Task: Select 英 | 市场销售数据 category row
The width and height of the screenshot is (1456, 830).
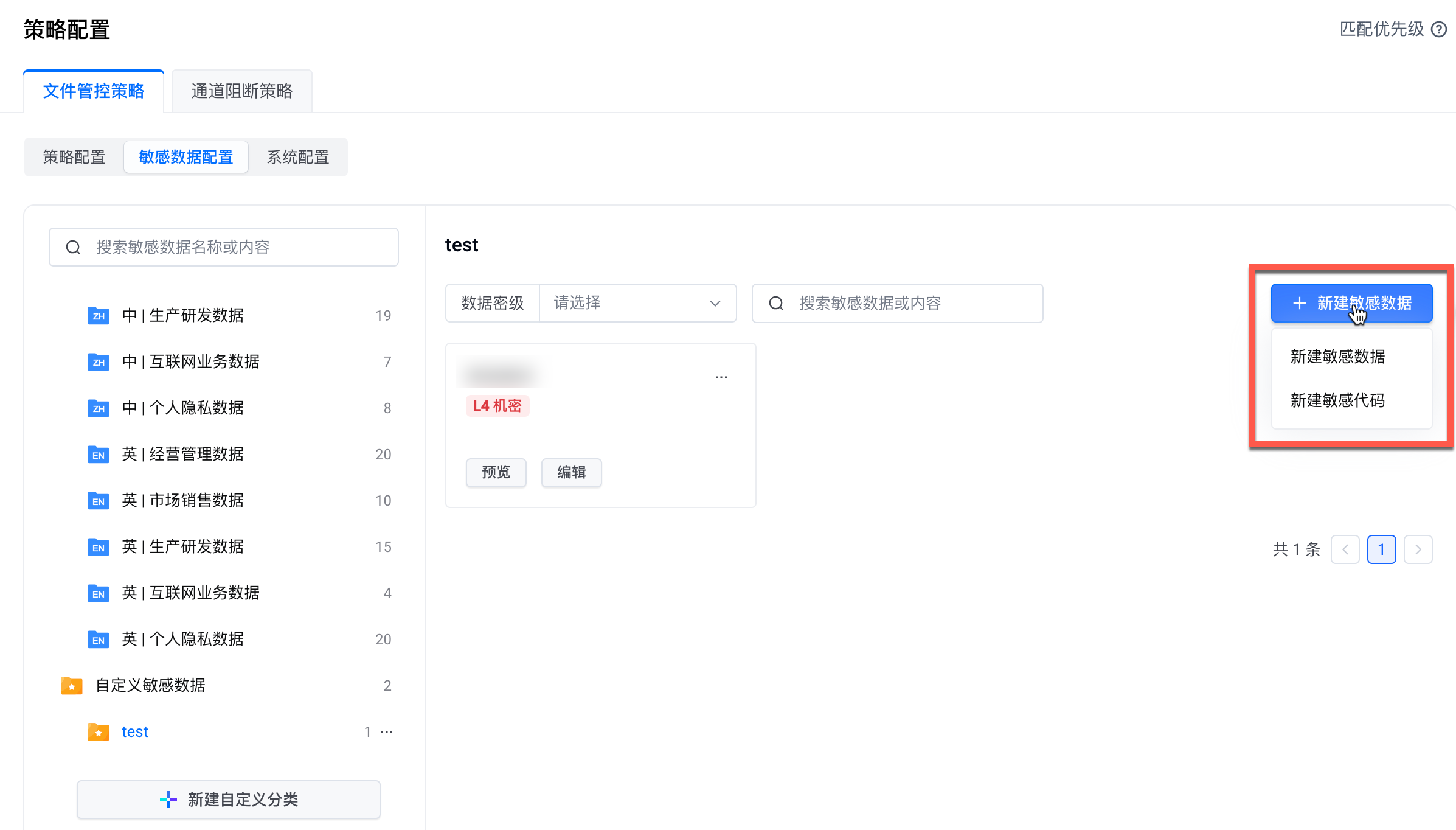Action: (x=224, y=500)
